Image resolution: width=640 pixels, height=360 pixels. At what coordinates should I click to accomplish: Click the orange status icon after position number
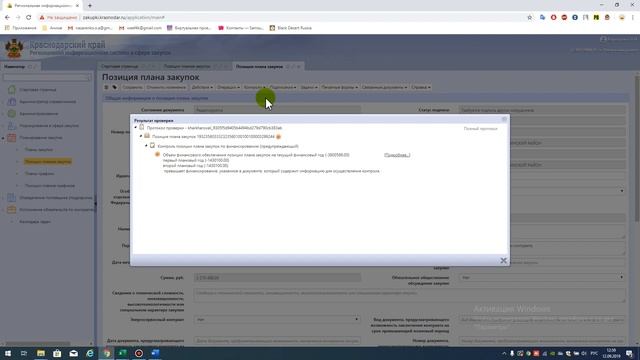point(279,137)
